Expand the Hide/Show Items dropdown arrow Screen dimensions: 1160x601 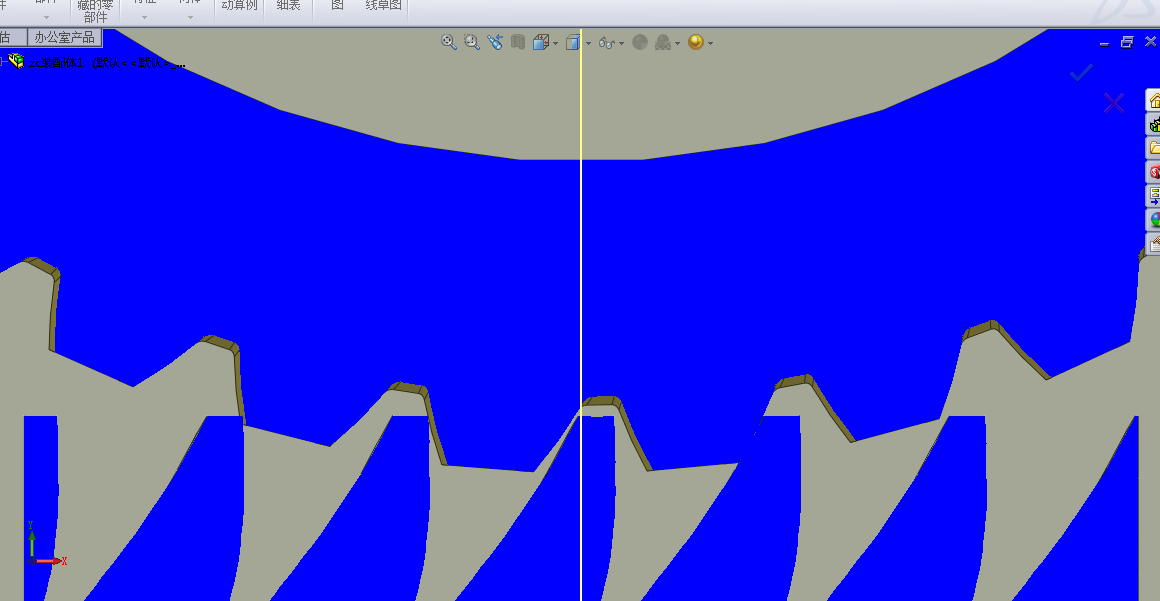click(x=621, y=43)
